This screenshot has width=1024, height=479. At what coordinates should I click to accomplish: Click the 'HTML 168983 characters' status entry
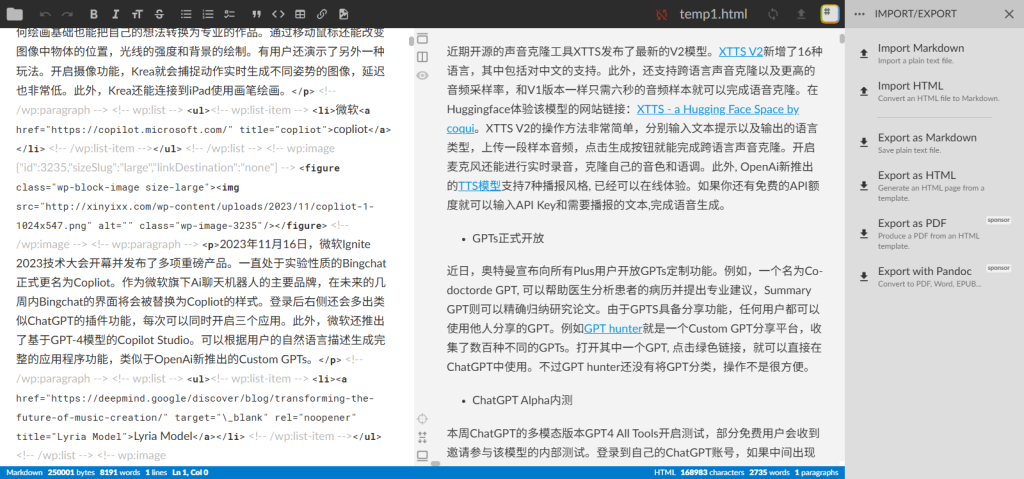click(x=699, y=472)
